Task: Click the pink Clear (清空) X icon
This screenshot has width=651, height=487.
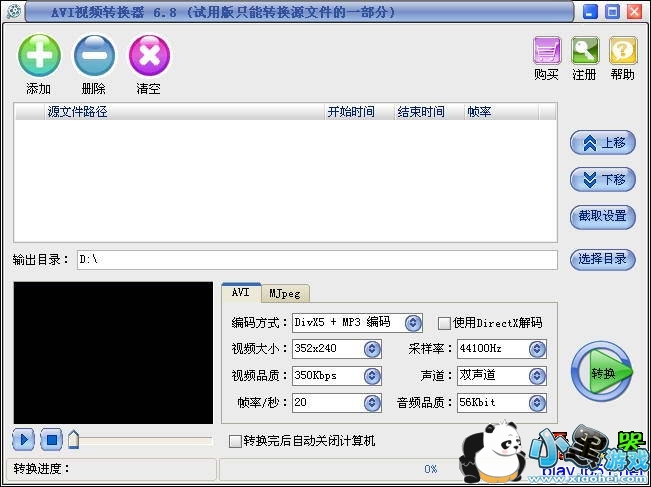Action: [149, 56]
